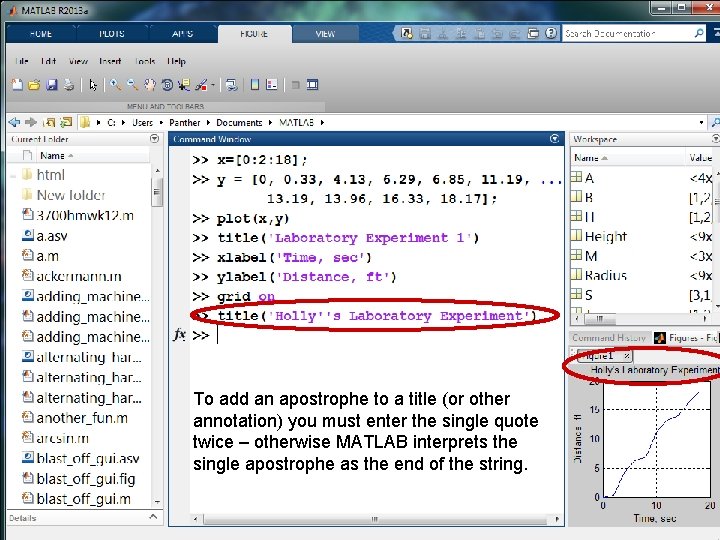Switch to the APPS ribbon tab
This screenshot has height=540, width=720.
(183, 34)
